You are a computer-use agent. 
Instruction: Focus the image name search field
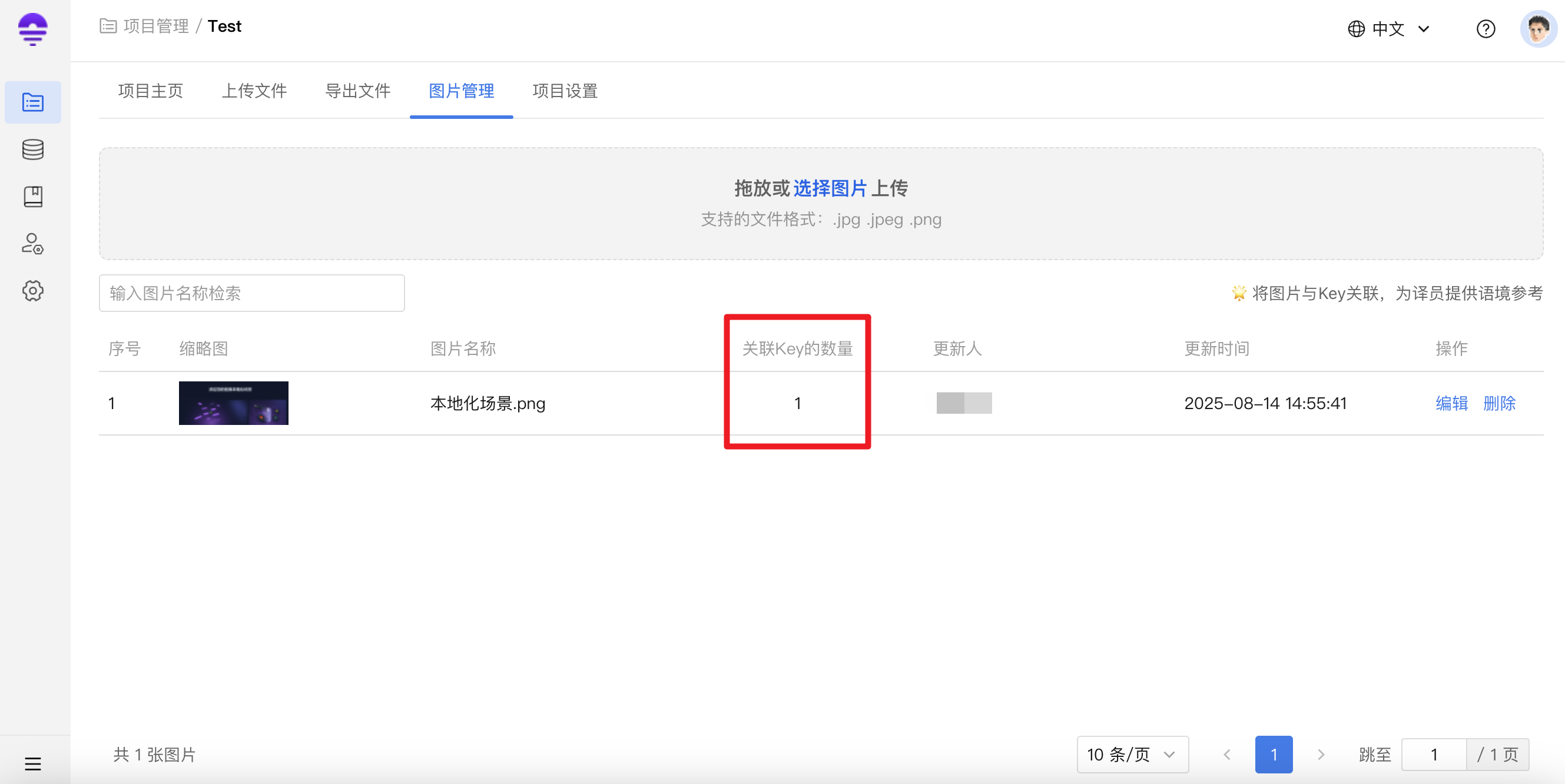[x=251, y=293]
